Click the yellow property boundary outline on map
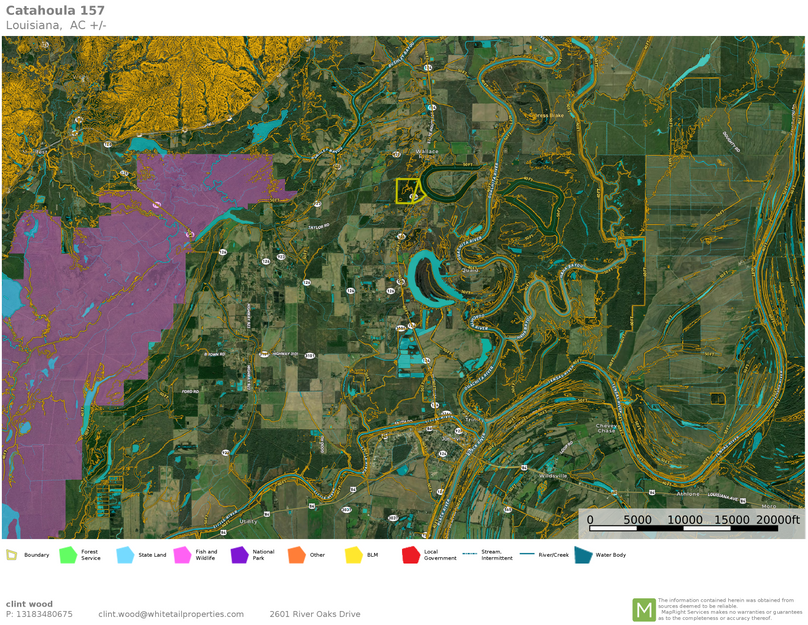Viewport: 808px width, 625px height. coord(407,191)
